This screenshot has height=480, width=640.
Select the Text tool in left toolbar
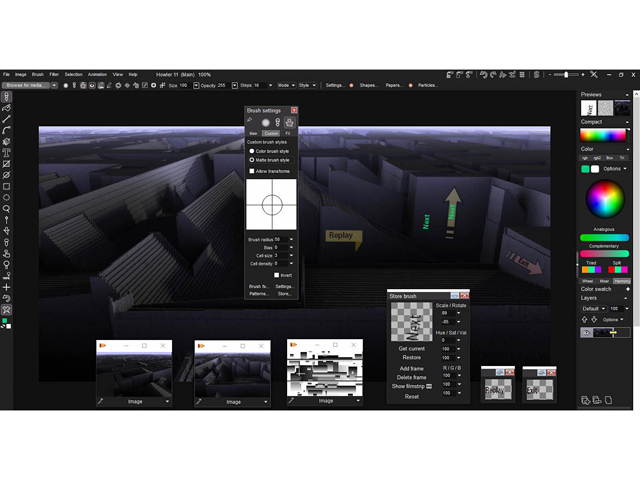[7, 152]
